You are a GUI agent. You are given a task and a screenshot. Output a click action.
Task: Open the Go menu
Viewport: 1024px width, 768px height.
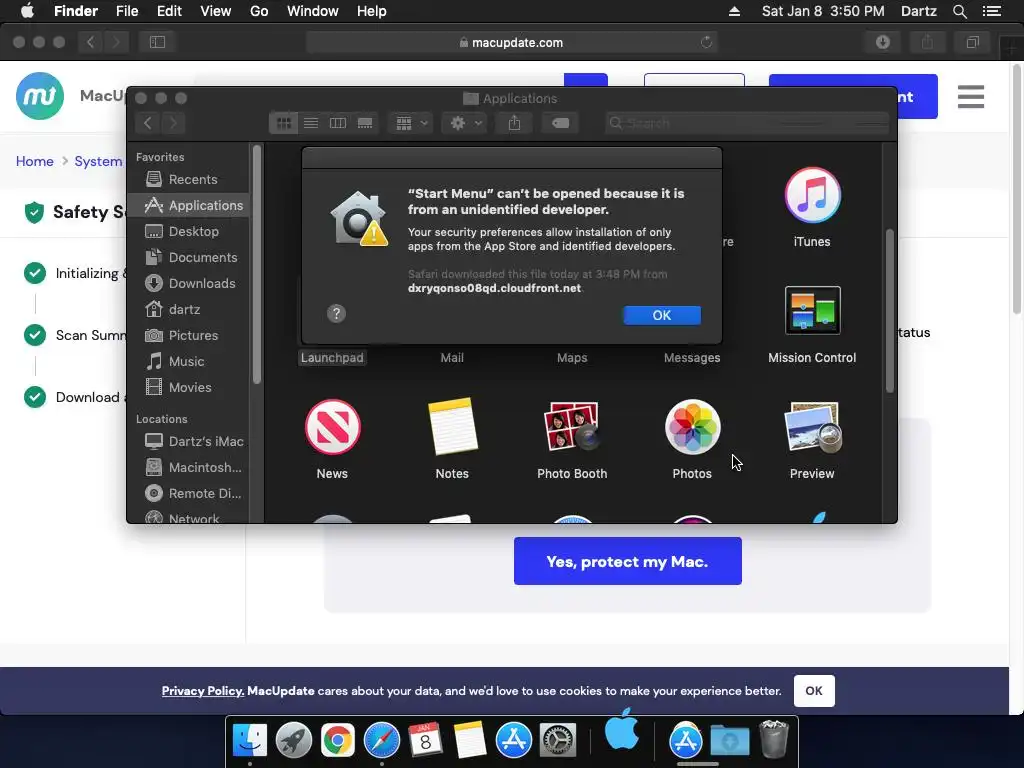click(x=259, y=11)
